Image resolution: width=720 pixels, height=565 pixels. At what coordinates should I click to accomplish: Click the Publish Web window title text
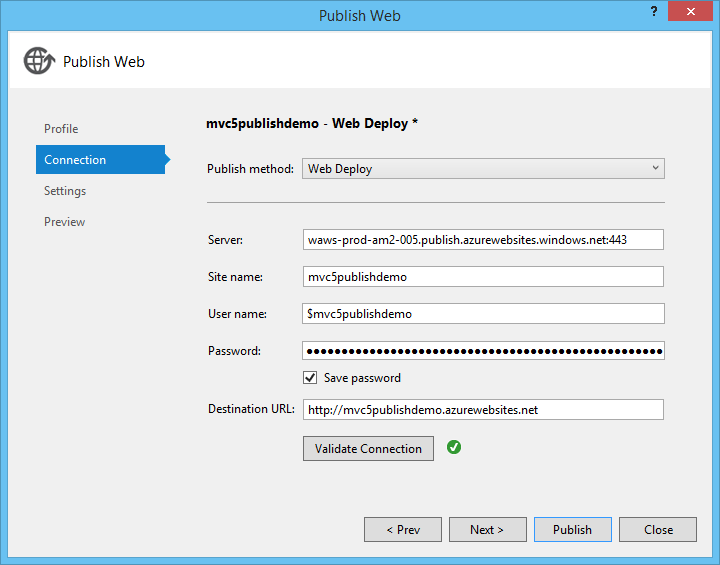pyautogui.click(x=360, y=16)
